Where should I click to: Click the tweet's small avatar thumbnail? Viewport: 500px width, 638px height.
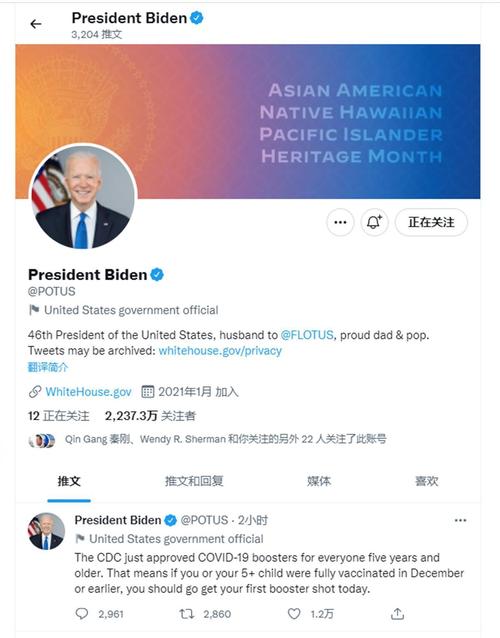(46, 531)
